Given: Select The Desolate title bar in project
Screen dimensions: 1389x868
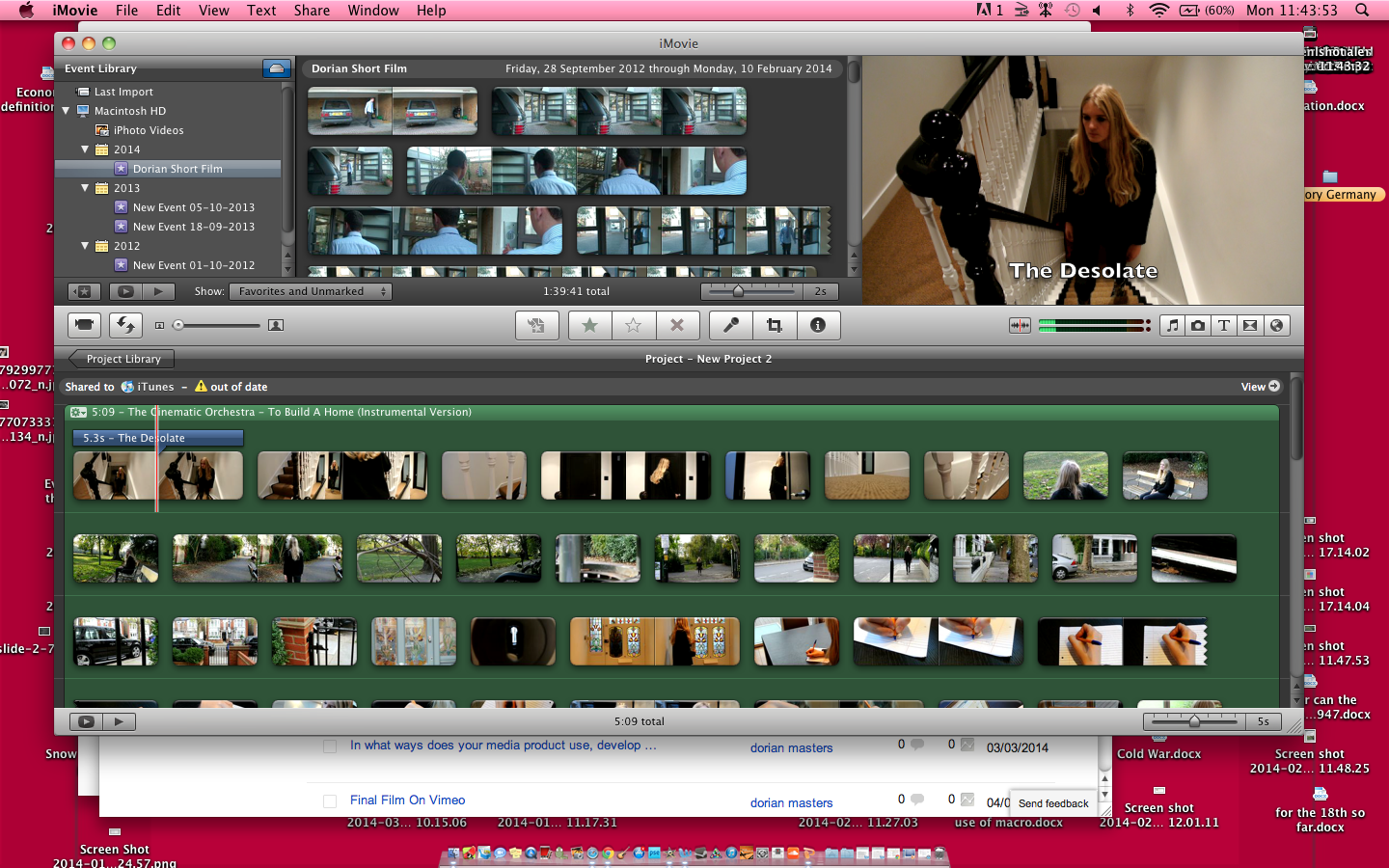Looking at the screenshot, I should tap(158, 438).
